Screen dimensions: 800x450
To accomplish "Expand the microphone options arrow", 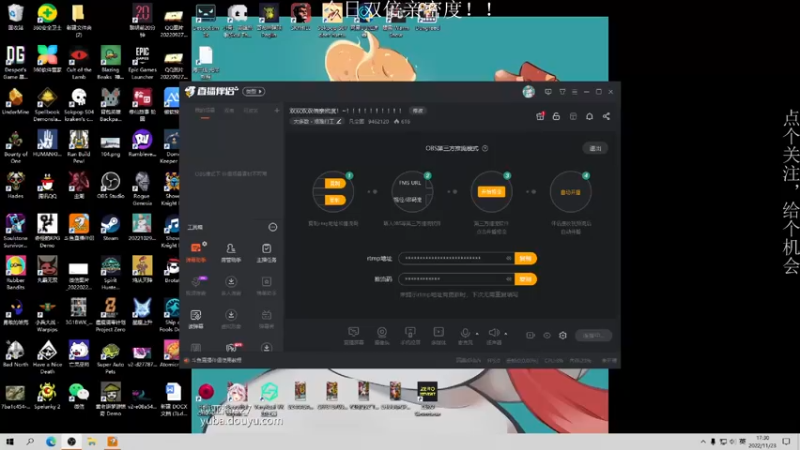I will (x=477, y=334).
